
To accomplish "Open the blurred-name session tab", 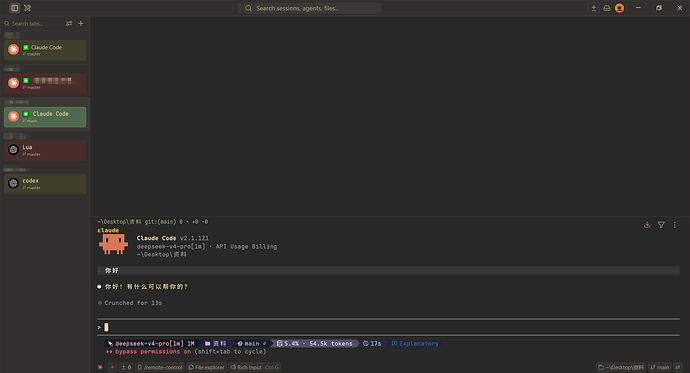I will (x=45, y=84).
